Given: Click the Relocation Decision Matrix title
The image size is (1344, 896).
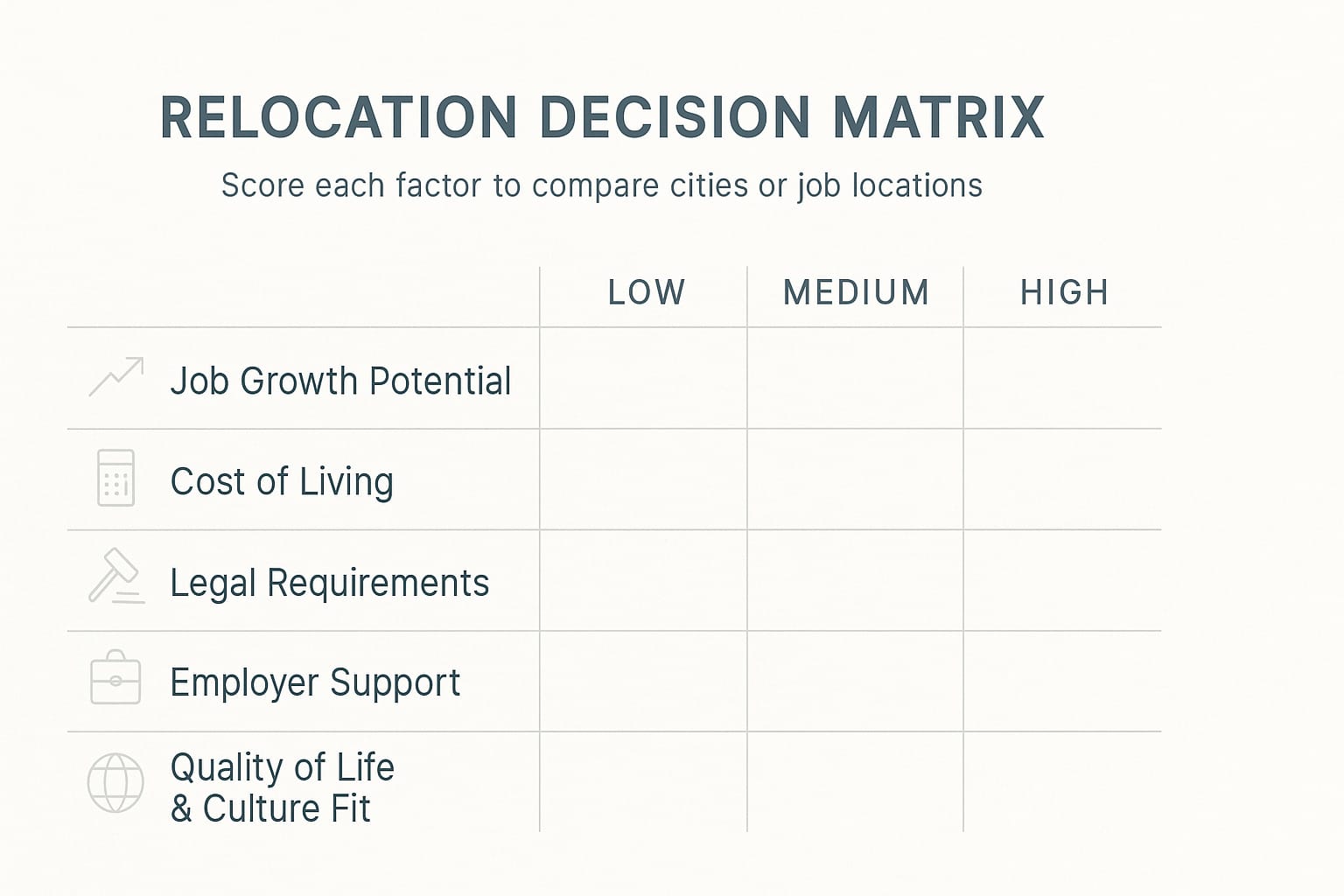Looking at the screenshot, I should (x=602, y=118).
